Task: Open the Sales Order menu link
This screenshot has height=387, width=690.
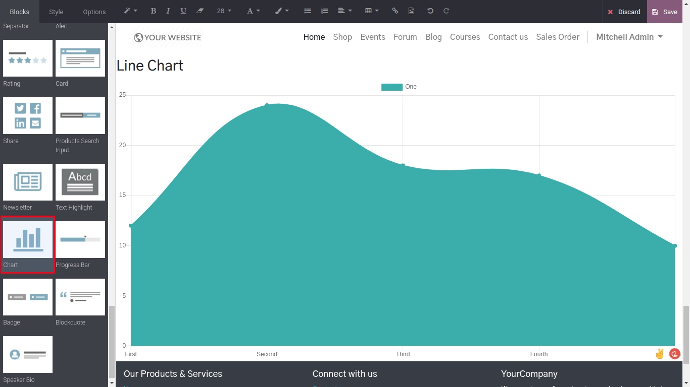Action: 558,37
